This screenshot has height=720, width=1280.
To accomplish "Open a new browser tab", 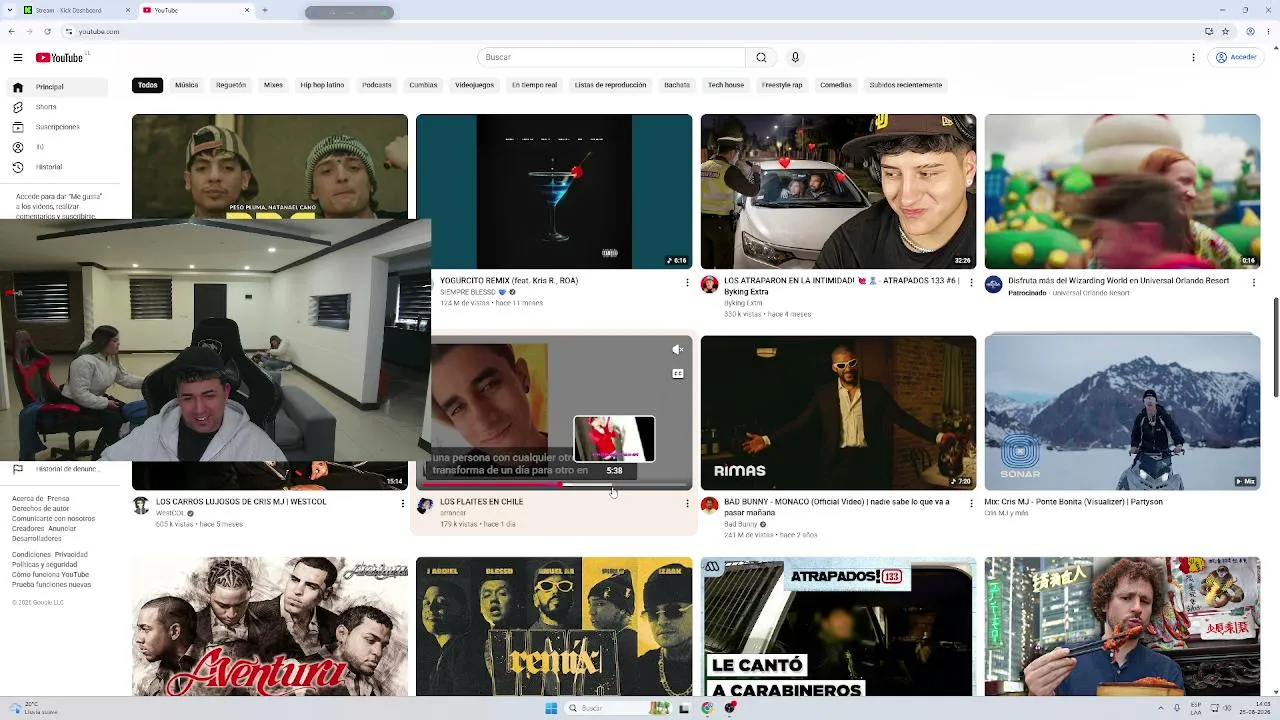I will [x=264, y=10].
